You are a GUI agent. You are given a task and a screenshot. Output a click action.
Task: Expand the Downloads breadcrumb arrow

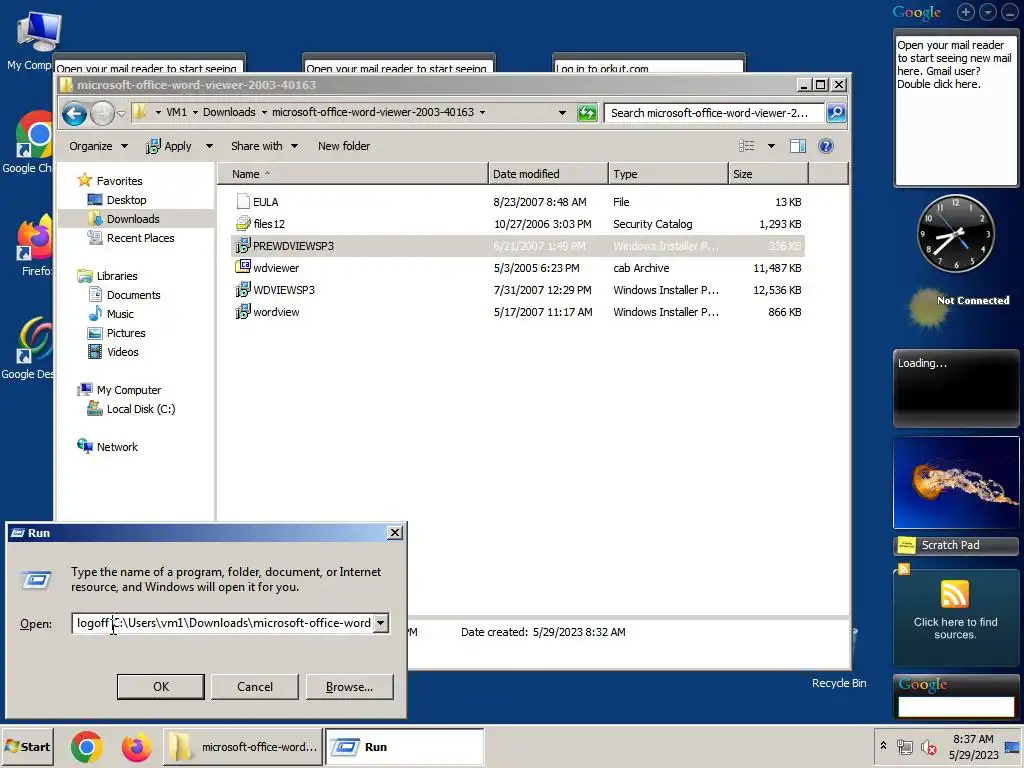point(264,112)
